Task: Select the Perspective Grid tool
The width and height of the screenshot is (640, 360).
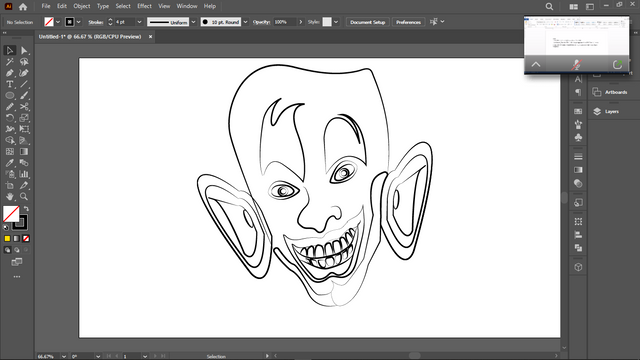Action: (x=24, y=140)
